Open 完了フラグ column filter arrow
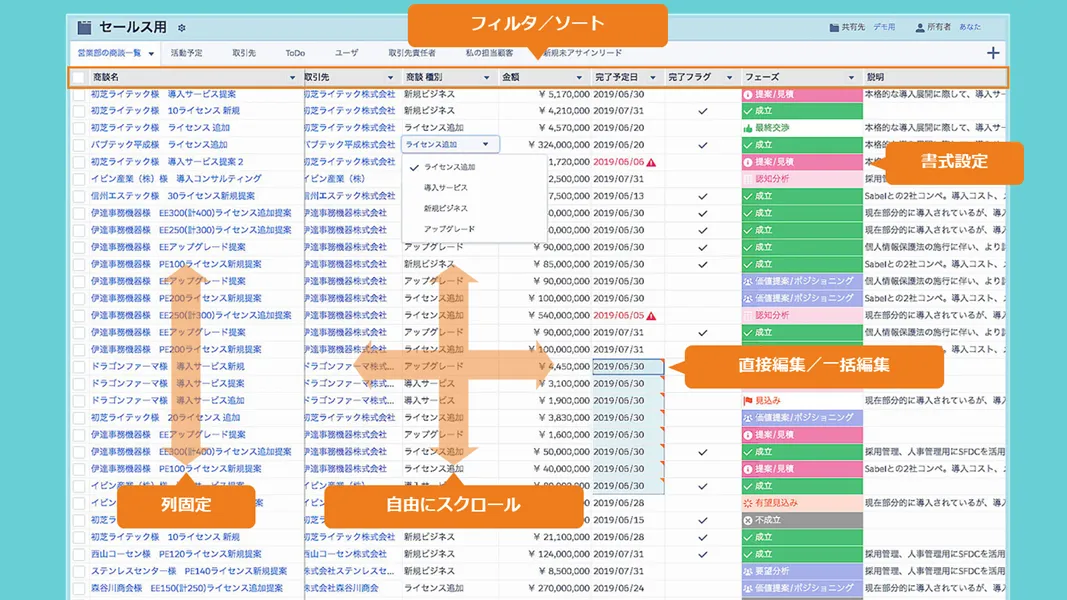This screenshot has height=600, width=1067. (729, 78)
